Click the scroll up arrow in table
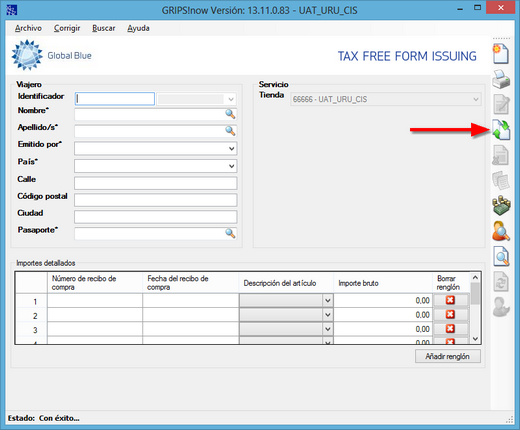520x430 pixels. point(475,278)
